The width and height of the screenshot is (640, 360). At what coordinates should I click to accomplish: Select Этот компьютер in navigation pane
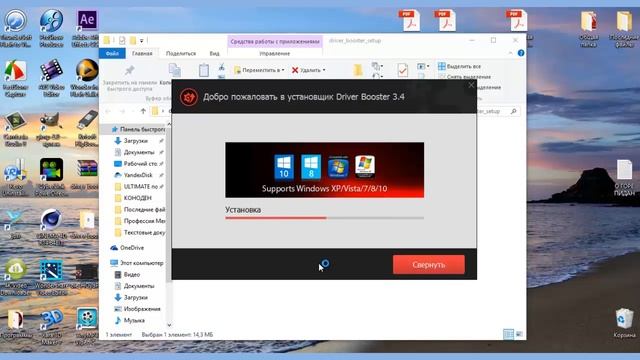137,263
